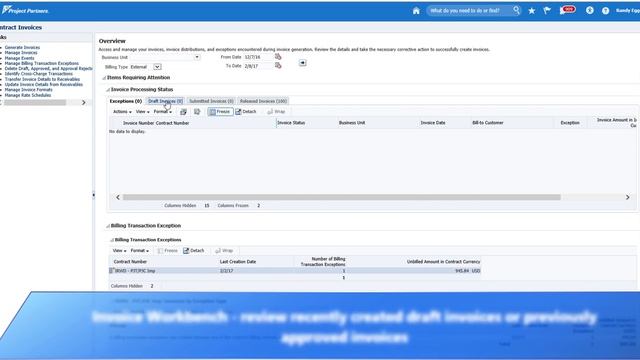
Task: Click the tasks pane scroll-right arrow
Action: (x=84, y=102)
